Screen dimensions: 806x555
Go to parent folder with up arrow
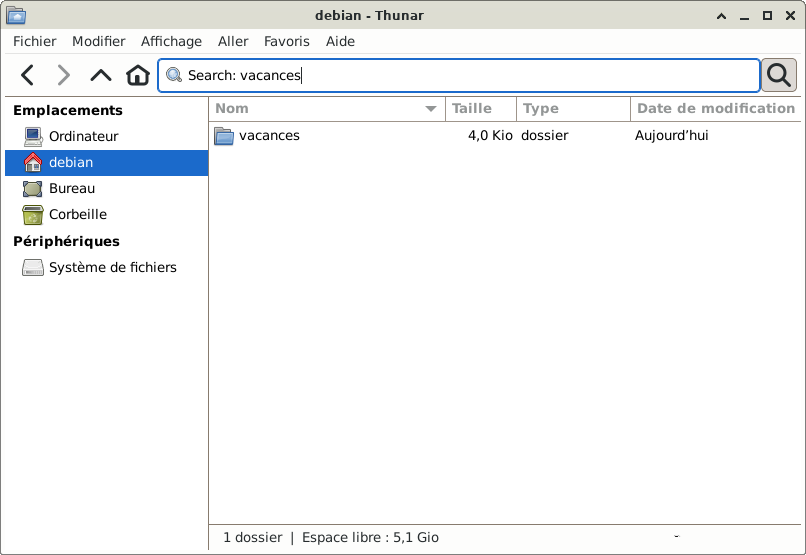pyautogui.click(x=101, y=75)
